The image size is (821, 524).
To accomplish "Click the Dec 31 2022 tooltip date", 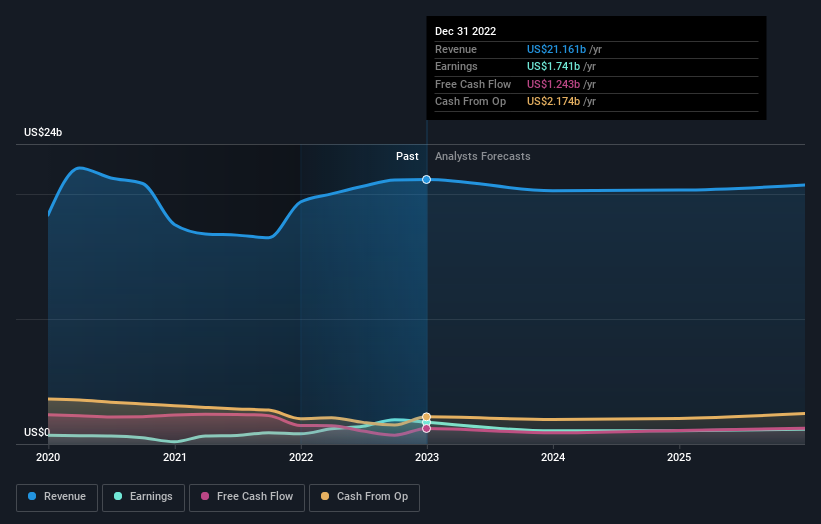I will (465, 31).
